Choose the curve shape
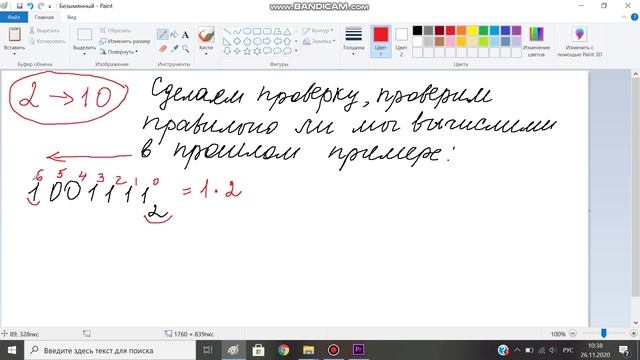Viewport: 640px width, 360px height. click(237, 31)
